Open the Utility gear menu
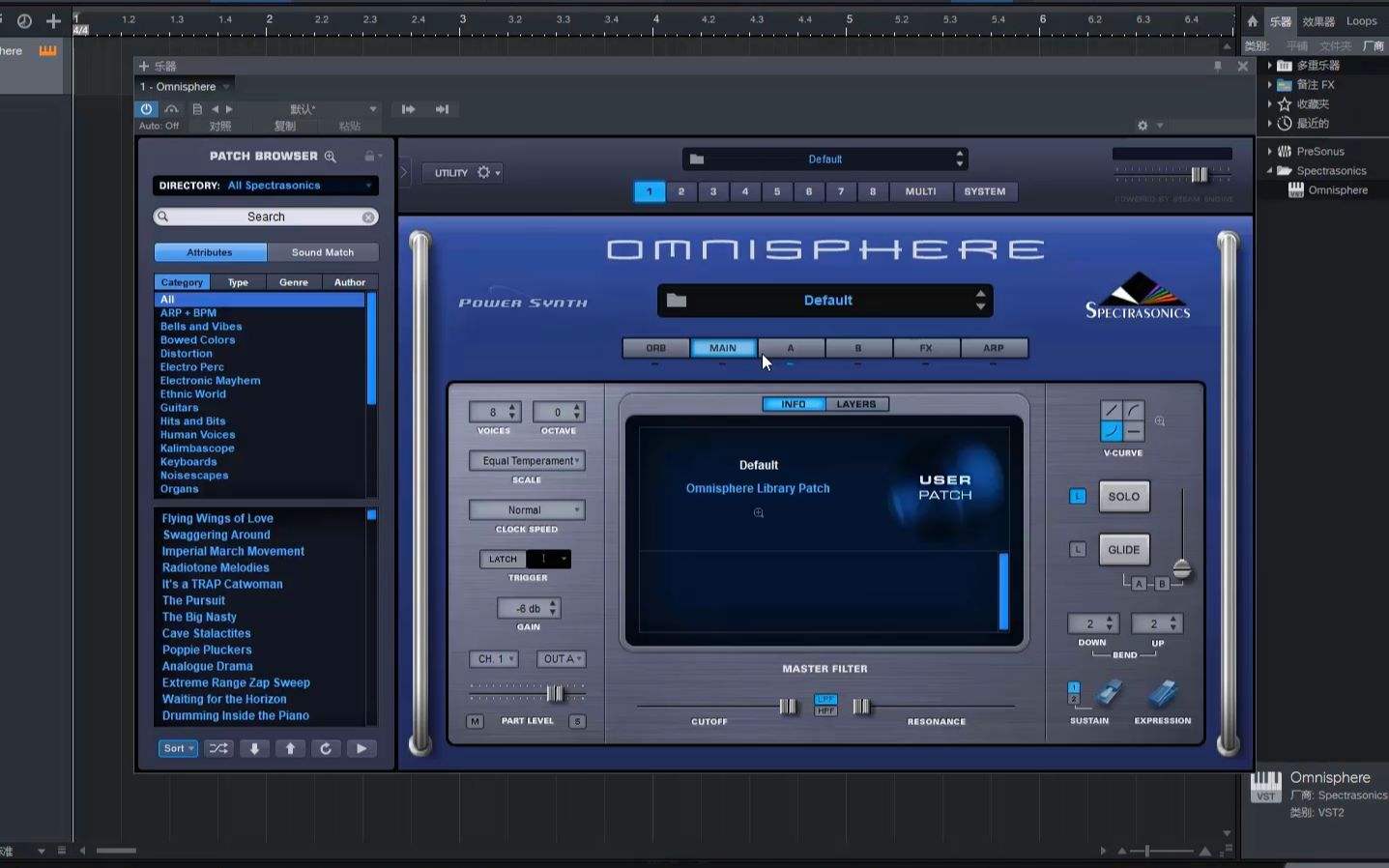Viewport: 1389px width, 868px height. pyautogui.click(x=484, y=173)
